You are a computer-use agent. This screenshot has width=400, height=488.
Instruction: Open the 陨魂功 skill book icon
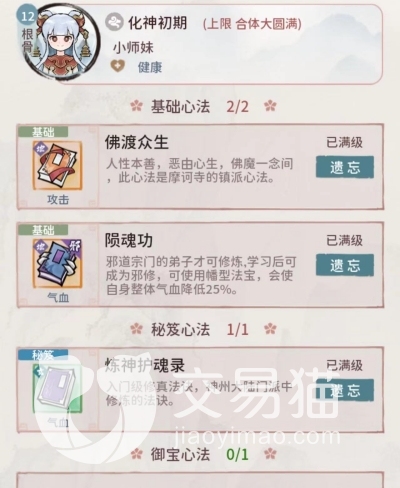[x=57, y=263]
